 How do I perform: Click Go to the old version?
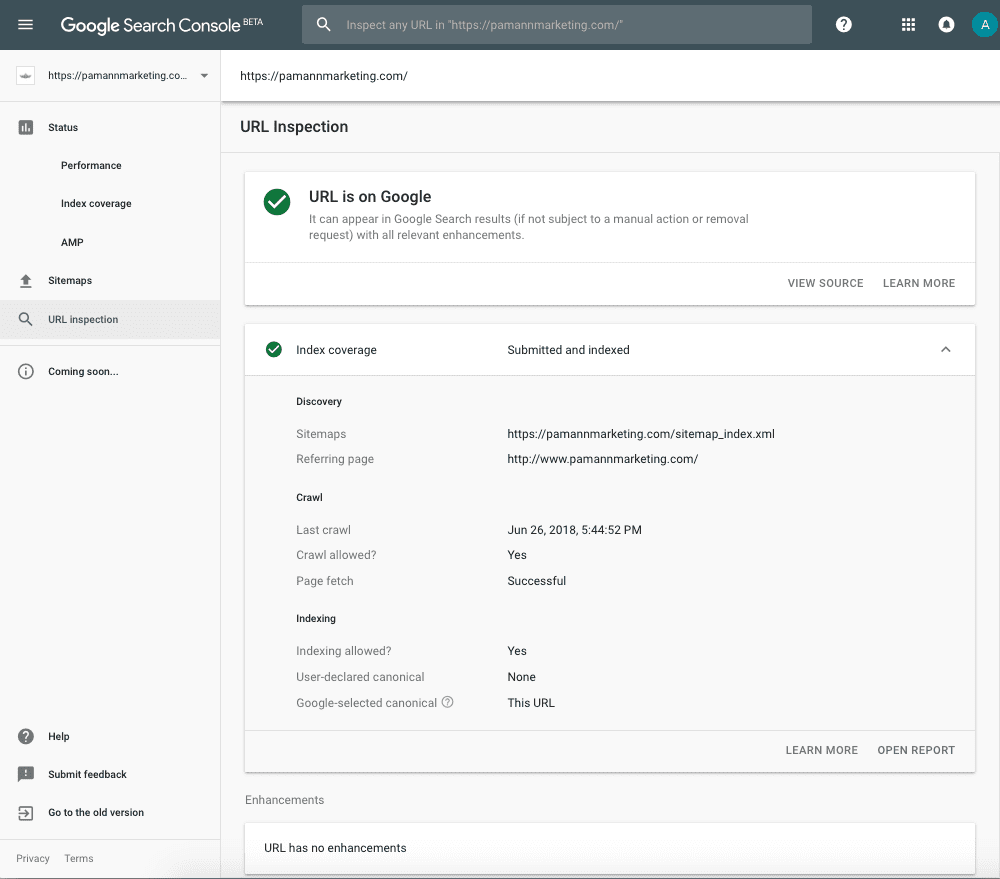coord(96,813)
